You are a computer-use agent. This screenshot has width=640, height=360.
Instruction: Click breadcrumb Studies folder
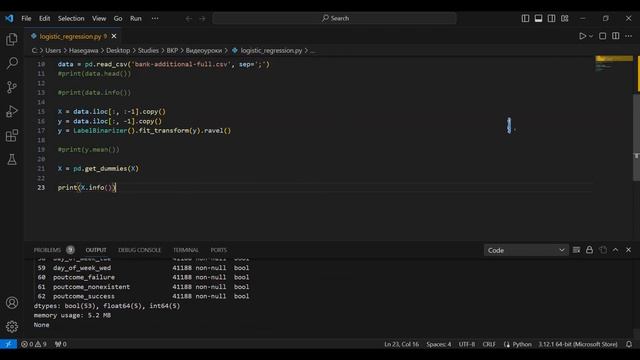[x=148, y=51]
